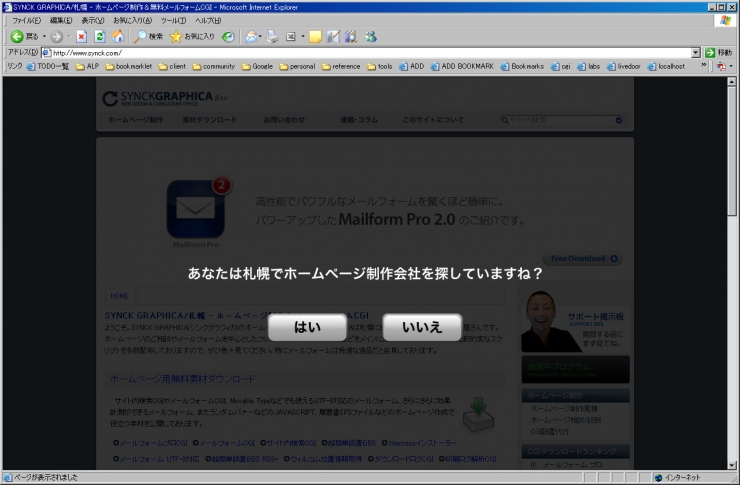Screen dimensions: 740x485
Task: Open the labs link bookmark
Action: click(589, 67)
